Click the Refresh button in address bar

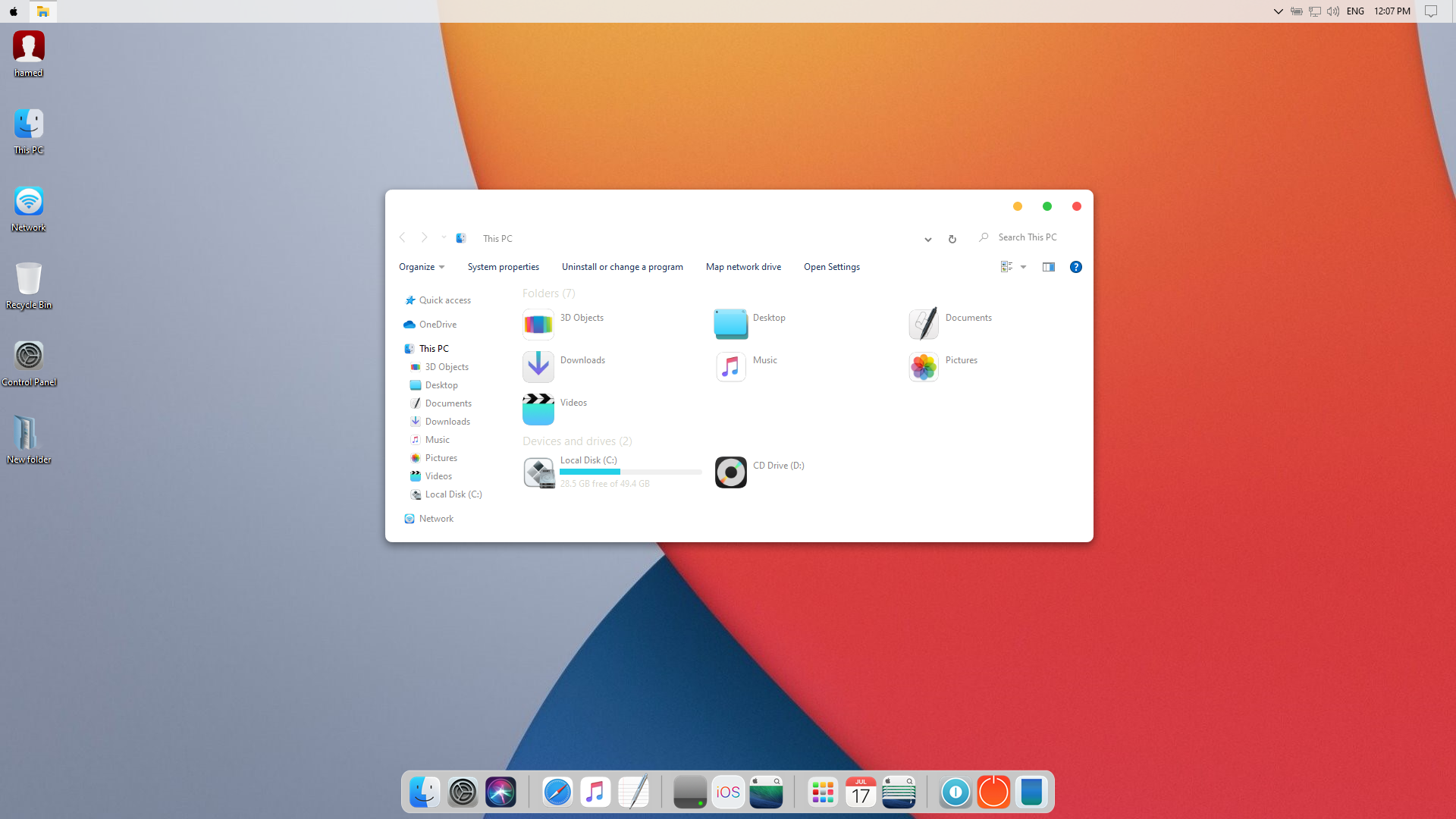click(x=952, y=239)
